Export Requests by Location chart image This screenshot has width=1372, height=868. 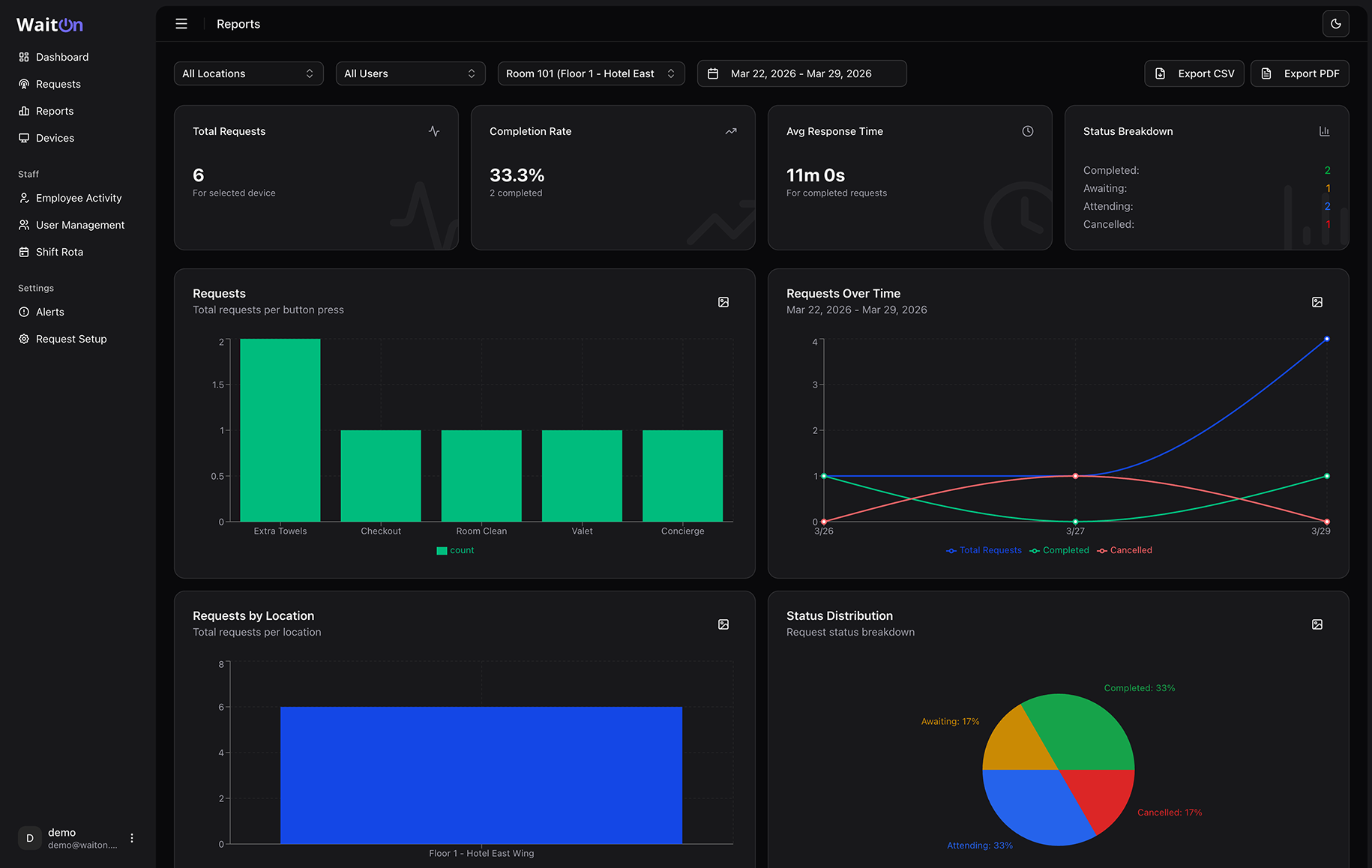pos(723,624)
